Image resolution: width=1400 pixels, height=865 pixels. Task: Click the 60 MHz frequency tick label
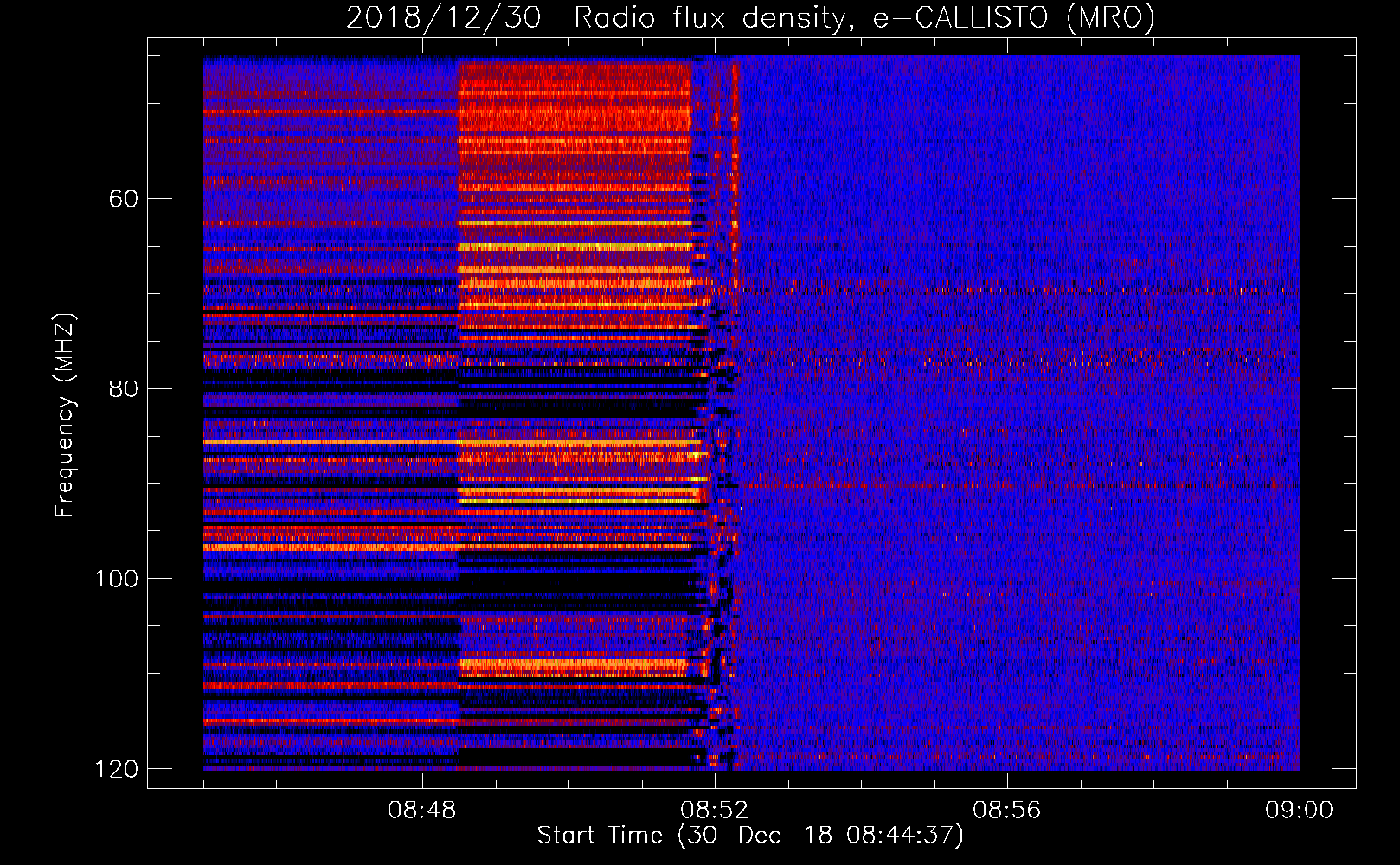coord(124,199)
